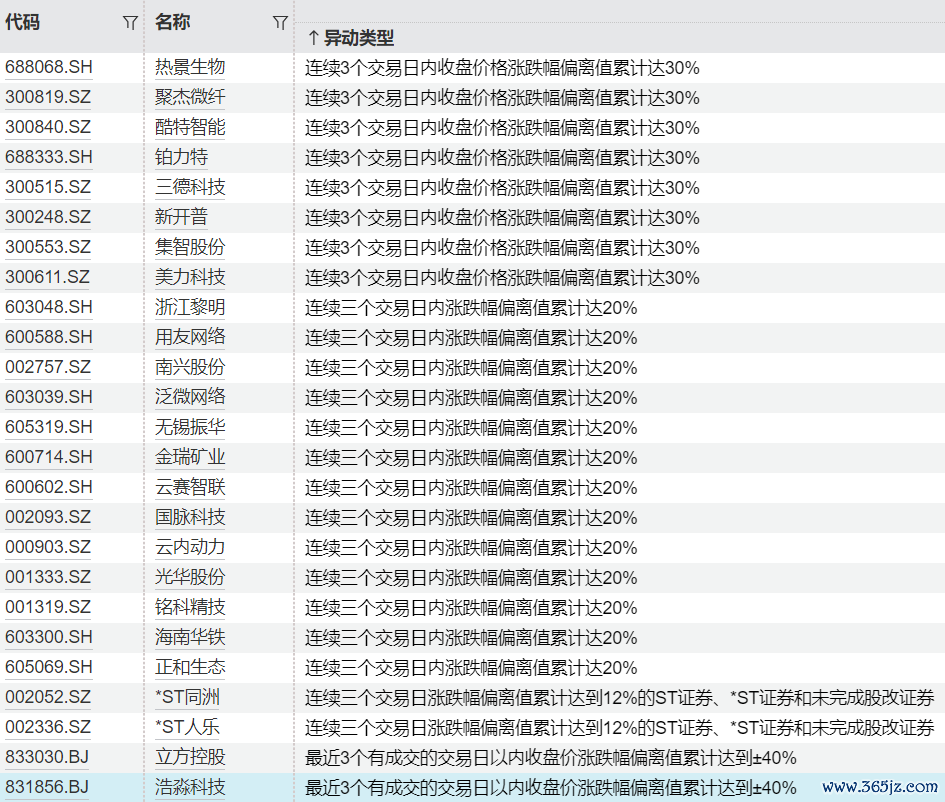945x802 pixels.
Task: Select 异动类型 text in 立方控股 row
Action: tap(551, 758)
